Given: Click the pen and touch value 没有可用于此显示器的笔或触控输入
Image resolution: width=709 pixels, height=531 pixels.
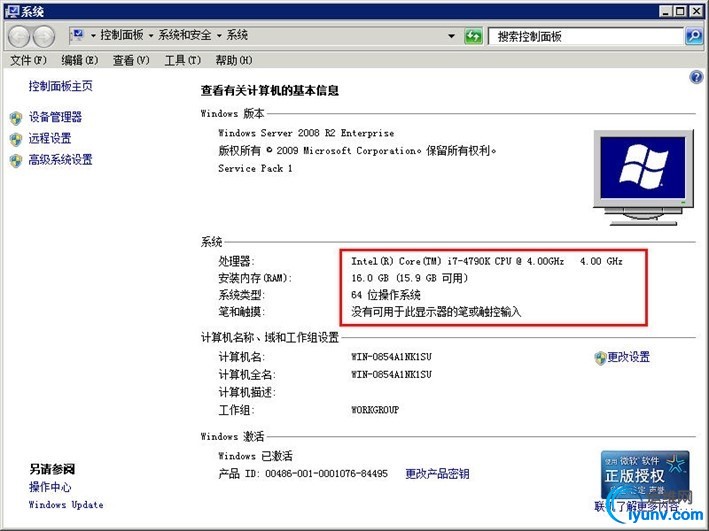Looking at the screenshot, I should pyautogui.click(x=436, y=312).
